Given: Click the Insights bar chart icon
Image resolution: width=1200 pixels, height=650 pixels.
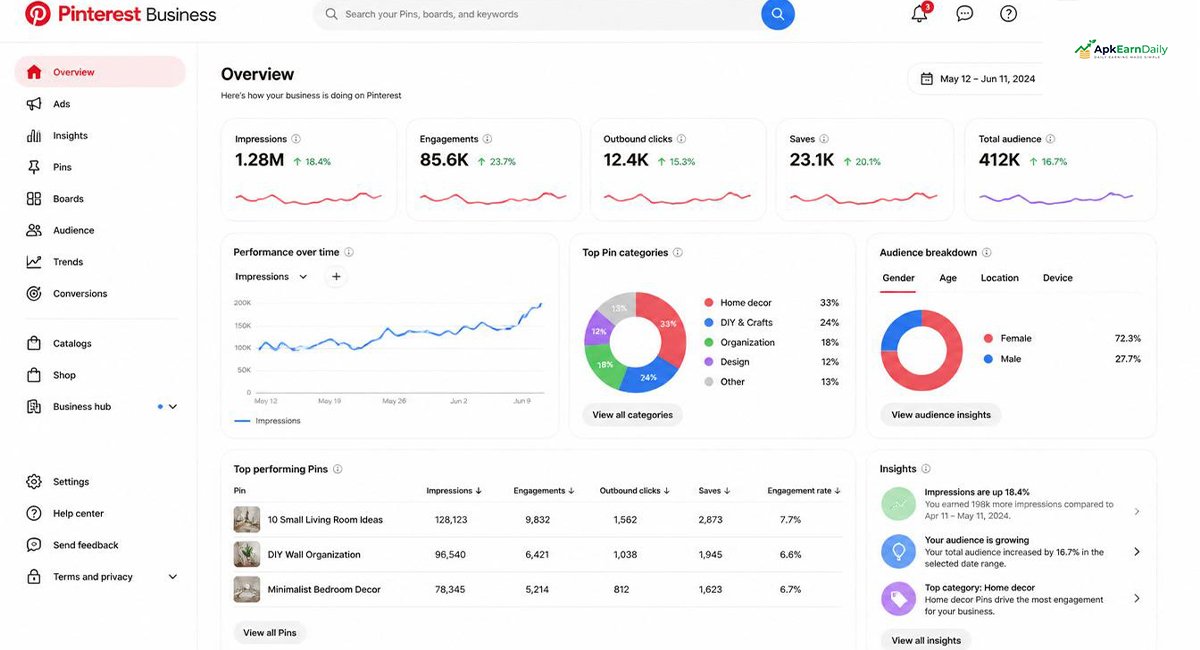Looking at the screenshot, I should pyautogui.click(x=34, y=135).
